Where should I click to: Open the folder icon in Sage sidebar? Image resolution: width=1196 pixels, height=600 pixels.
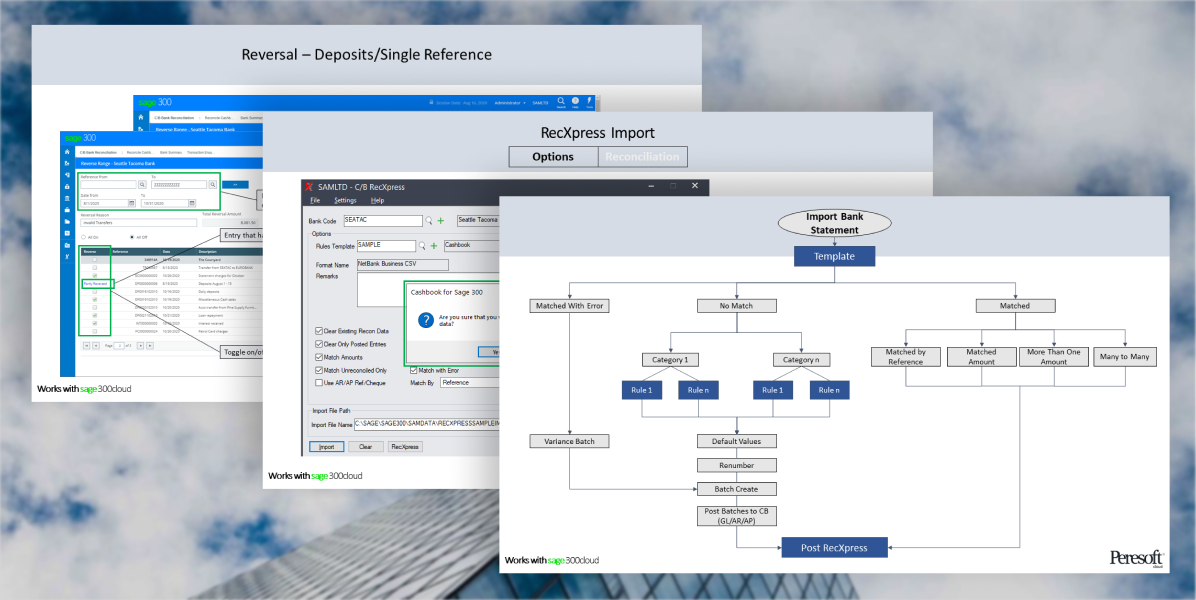67,222
